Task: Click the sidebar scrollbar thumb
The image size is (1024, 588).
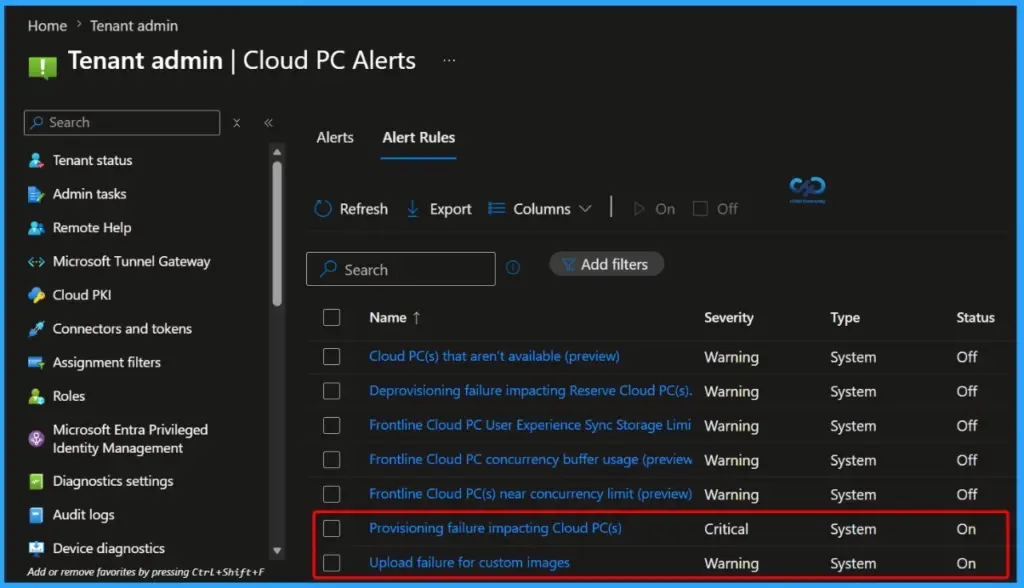Action: pos(277,234)
